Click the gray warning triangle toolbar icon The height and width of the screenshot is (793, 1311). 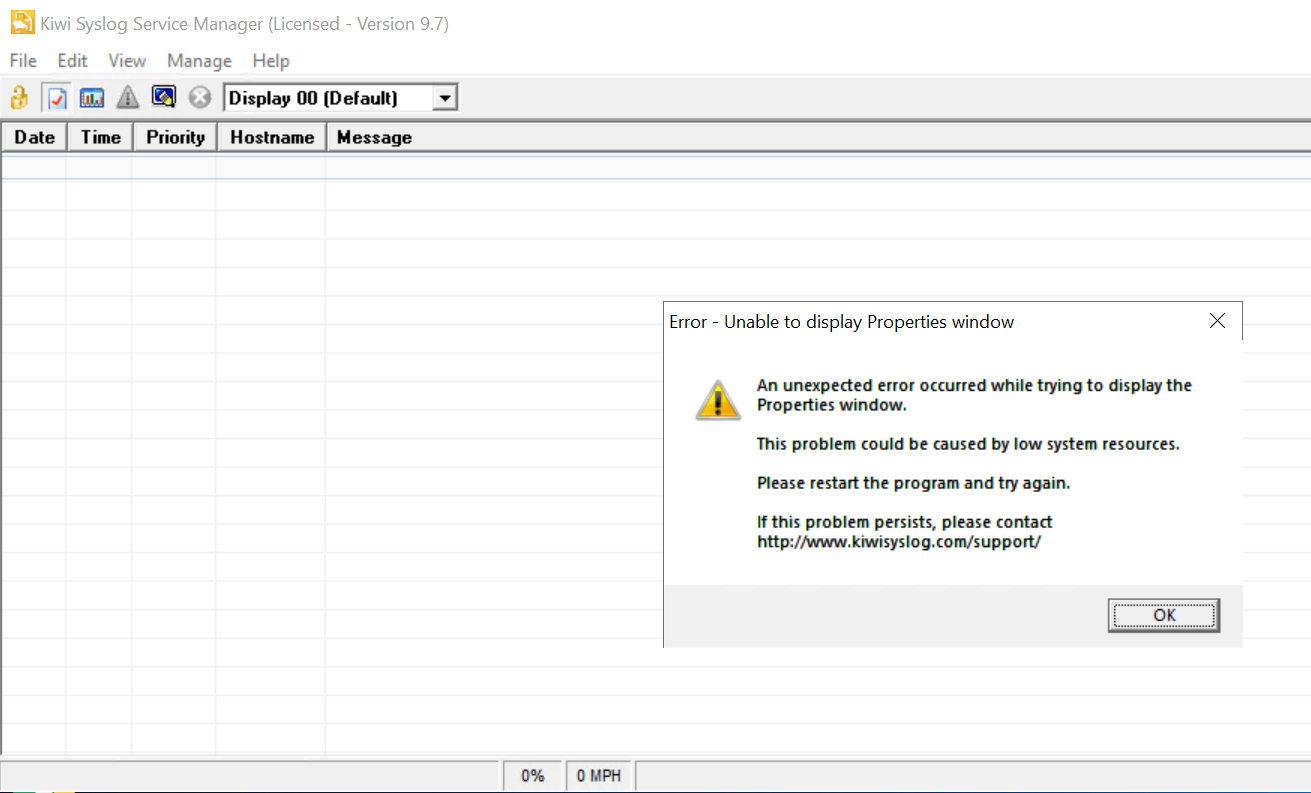128,98
